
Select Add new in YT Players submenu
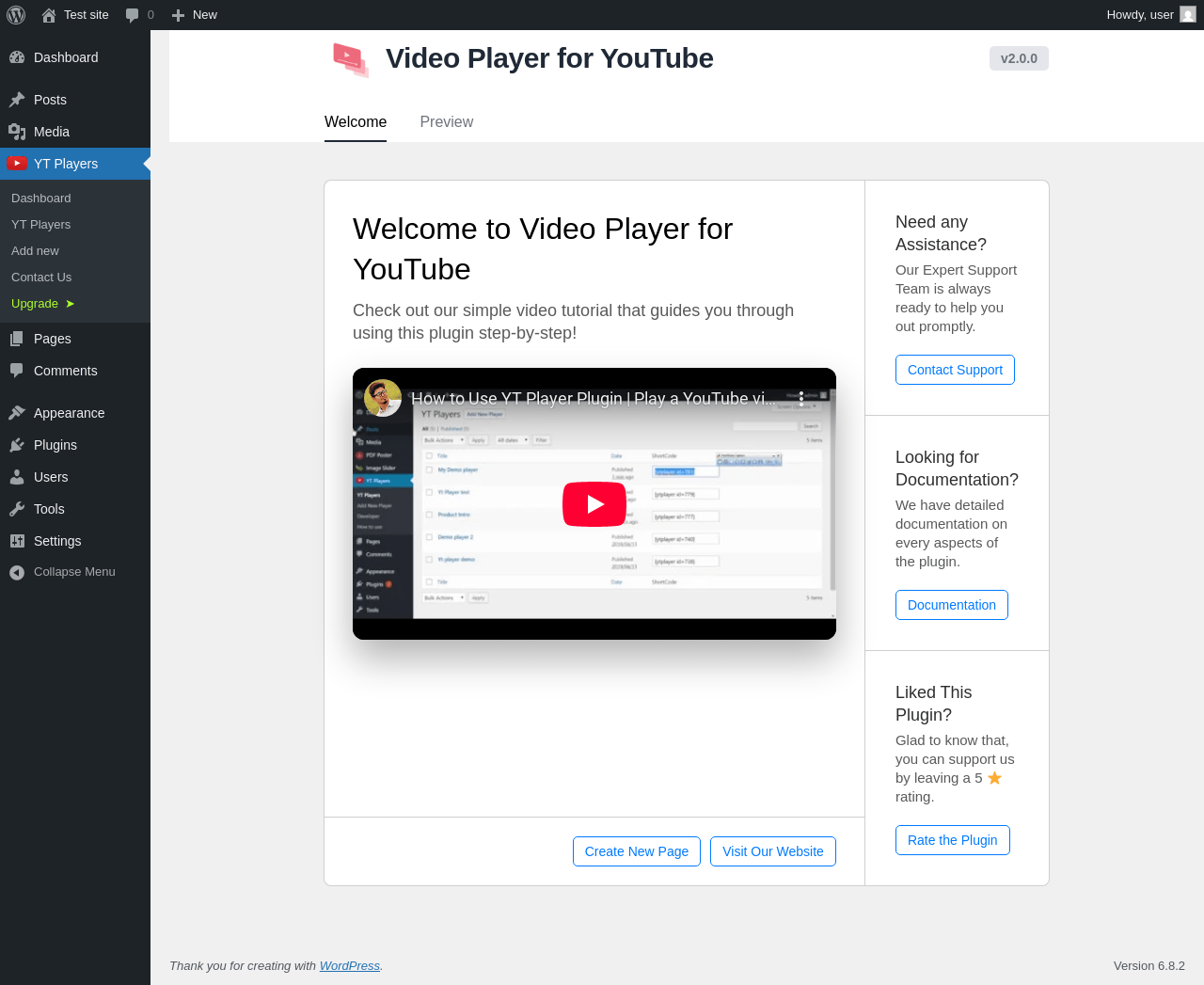35,251
